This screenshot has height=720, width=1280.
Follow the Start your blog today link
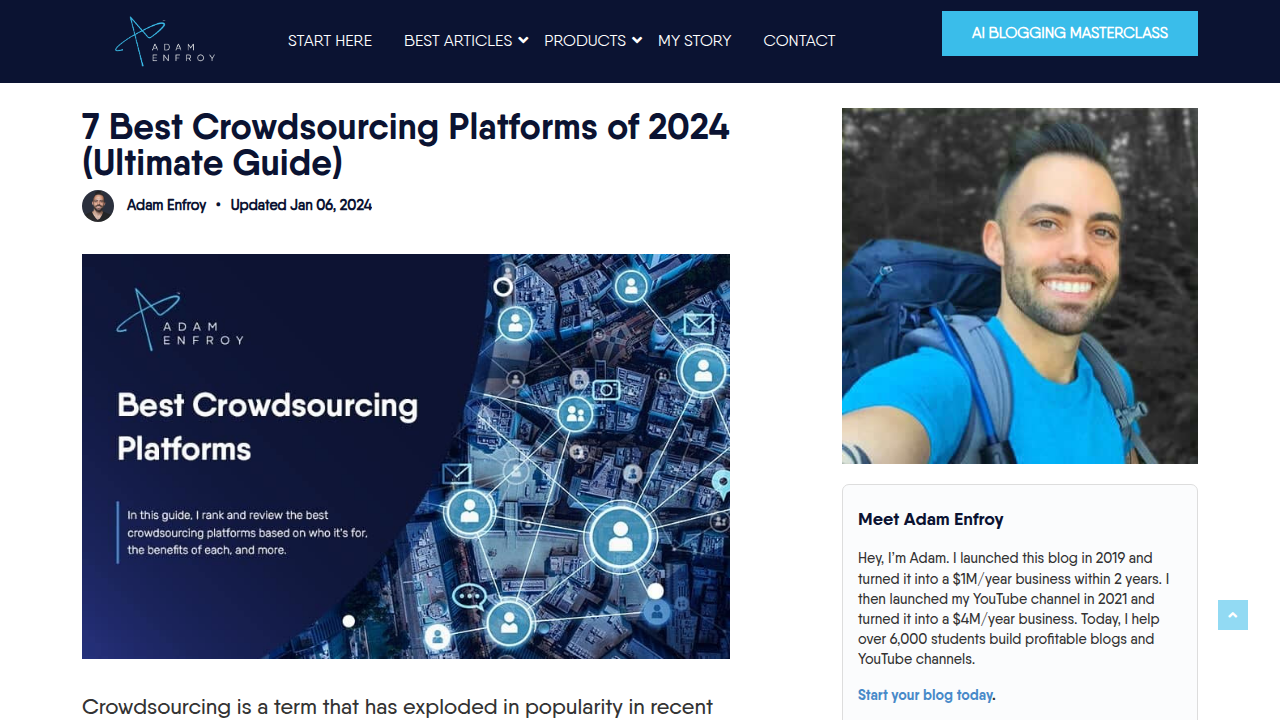click(x=926, y=695)
